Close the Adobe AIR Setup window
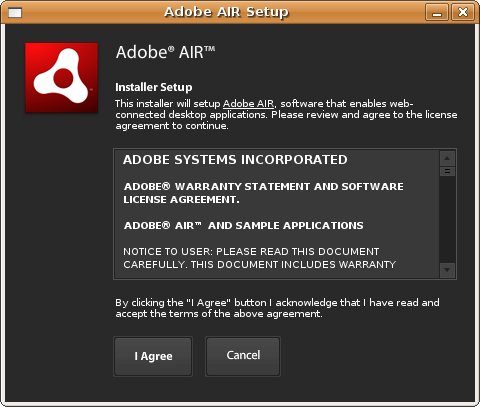The height and width of the screenshot is (407, 480). (x=463, y=13)
